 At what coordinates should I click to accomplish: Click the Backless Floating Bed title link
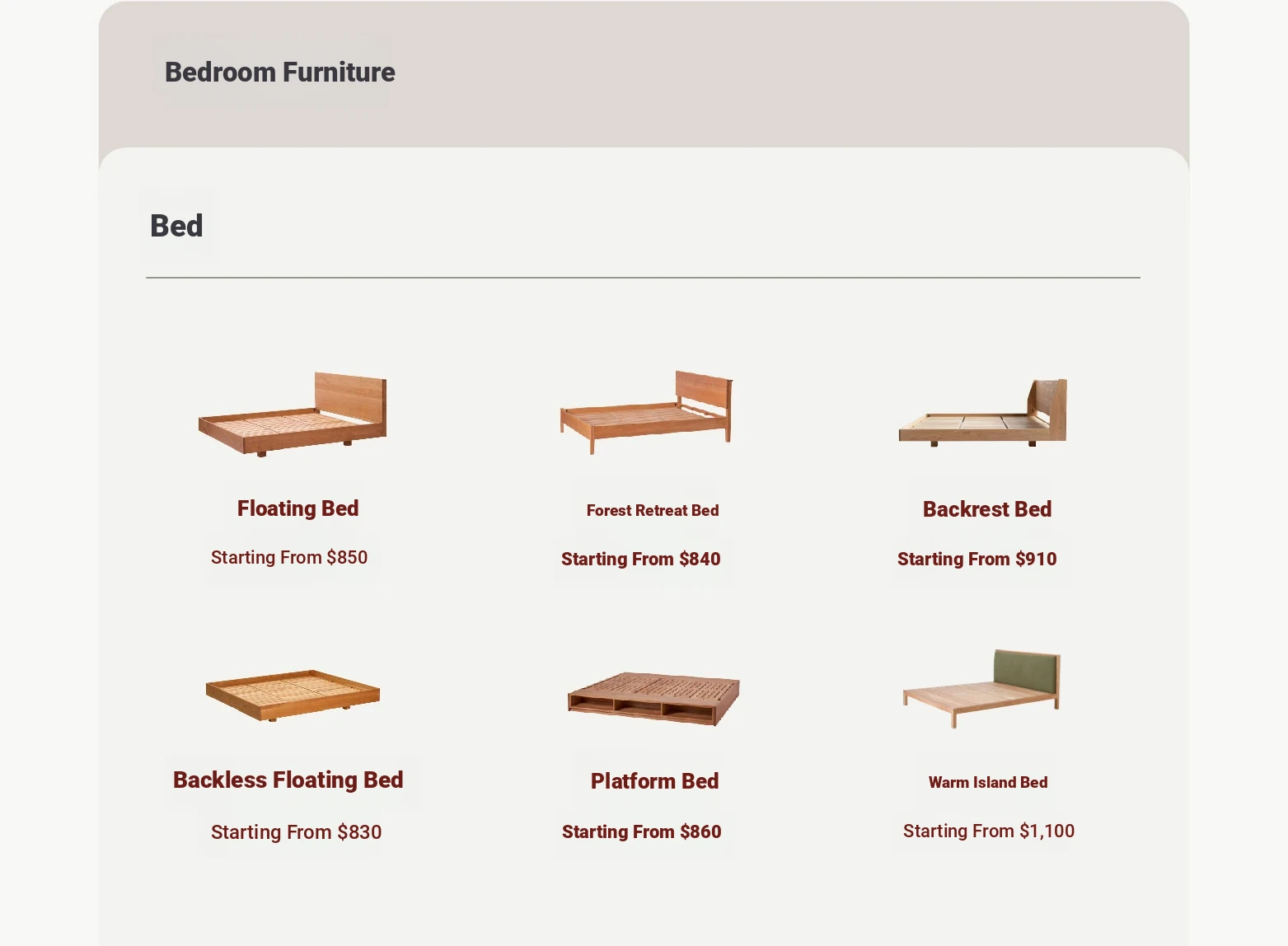(288, 780)
